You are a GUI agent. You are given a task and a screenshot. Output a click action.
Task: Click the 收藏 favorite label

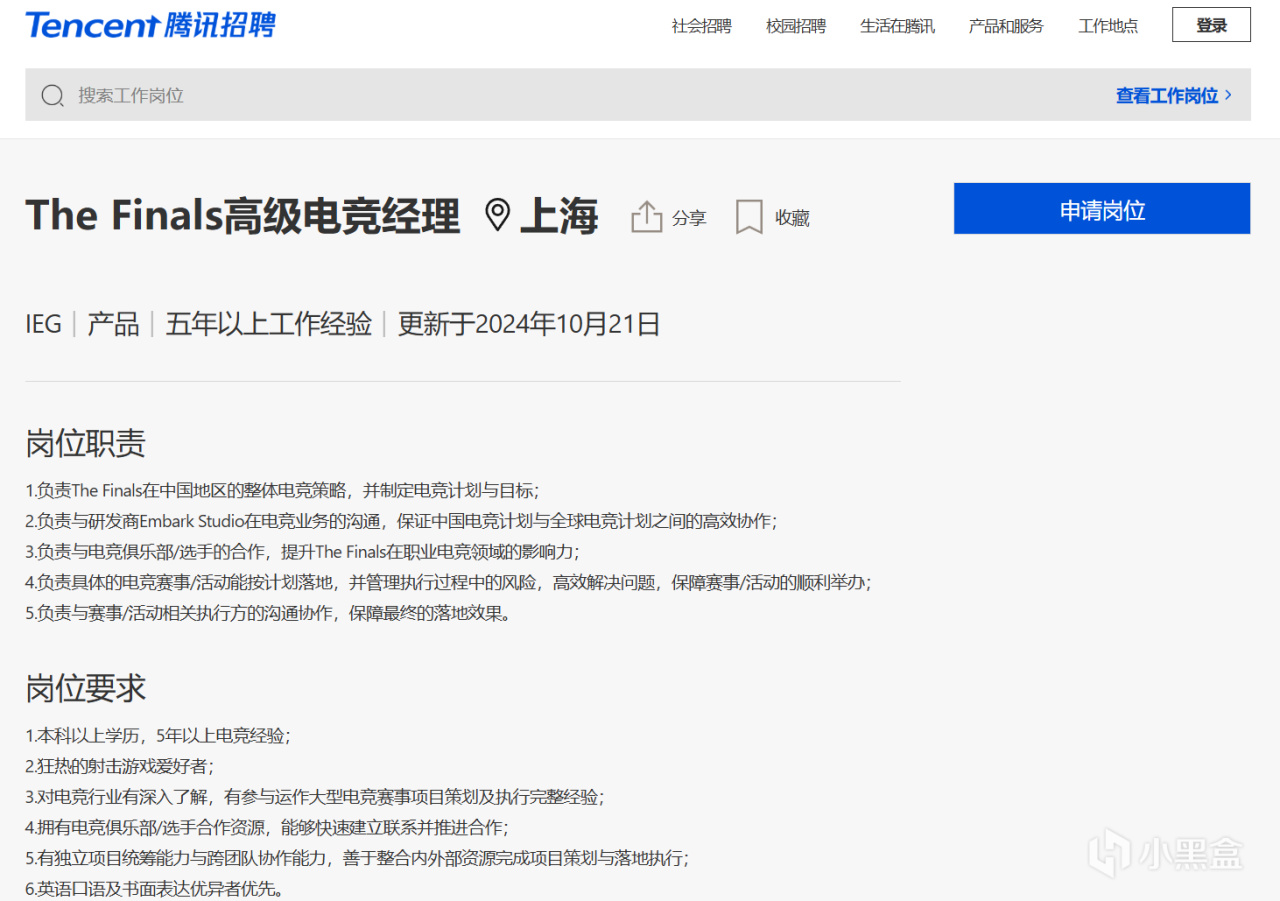click(x=792, y=218)
